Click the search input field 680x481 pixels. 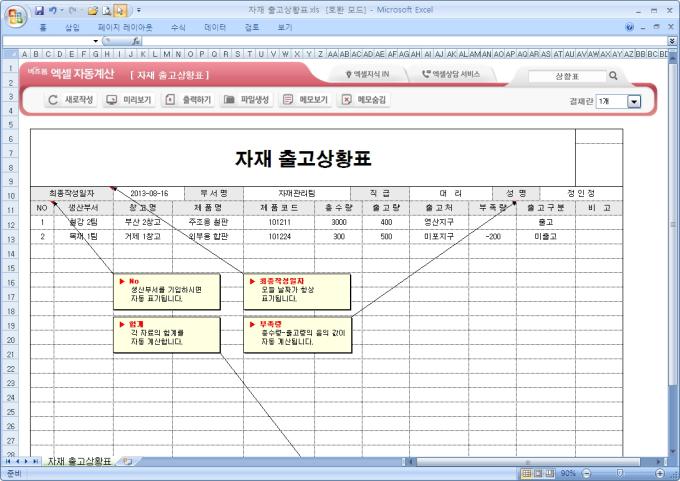click(x=567, y=76)
